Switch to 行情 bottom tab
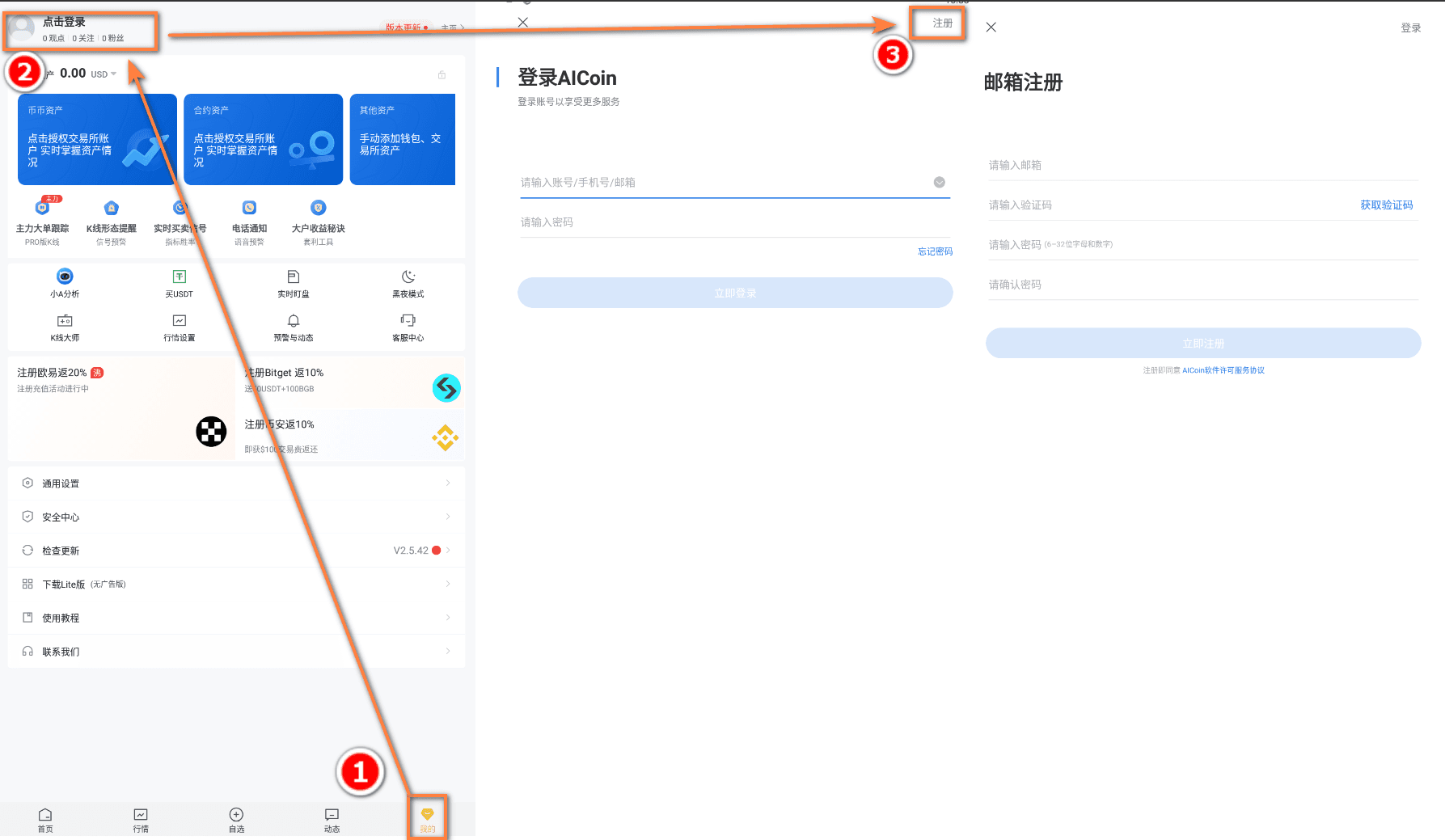This screenshot has height=840, width=1445. (141, 820)
